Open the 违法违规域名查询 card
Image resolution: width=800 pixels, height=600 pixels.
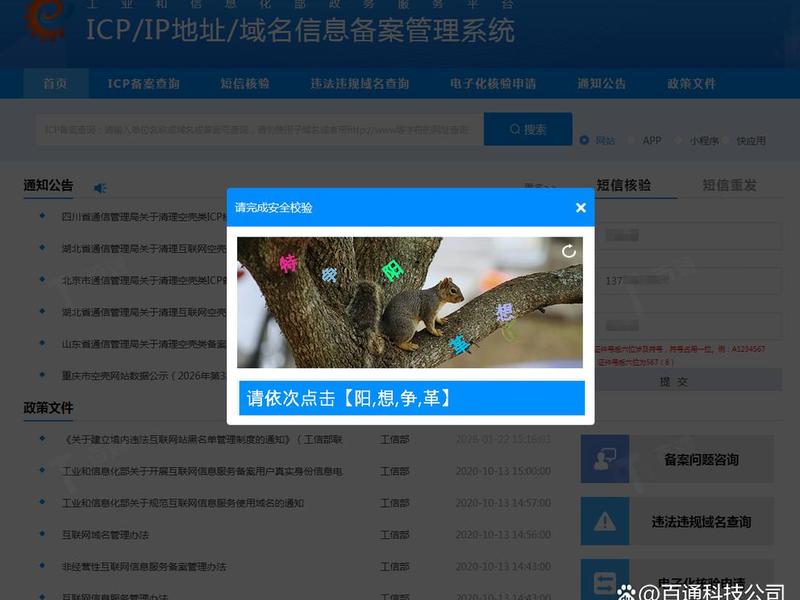677,521
